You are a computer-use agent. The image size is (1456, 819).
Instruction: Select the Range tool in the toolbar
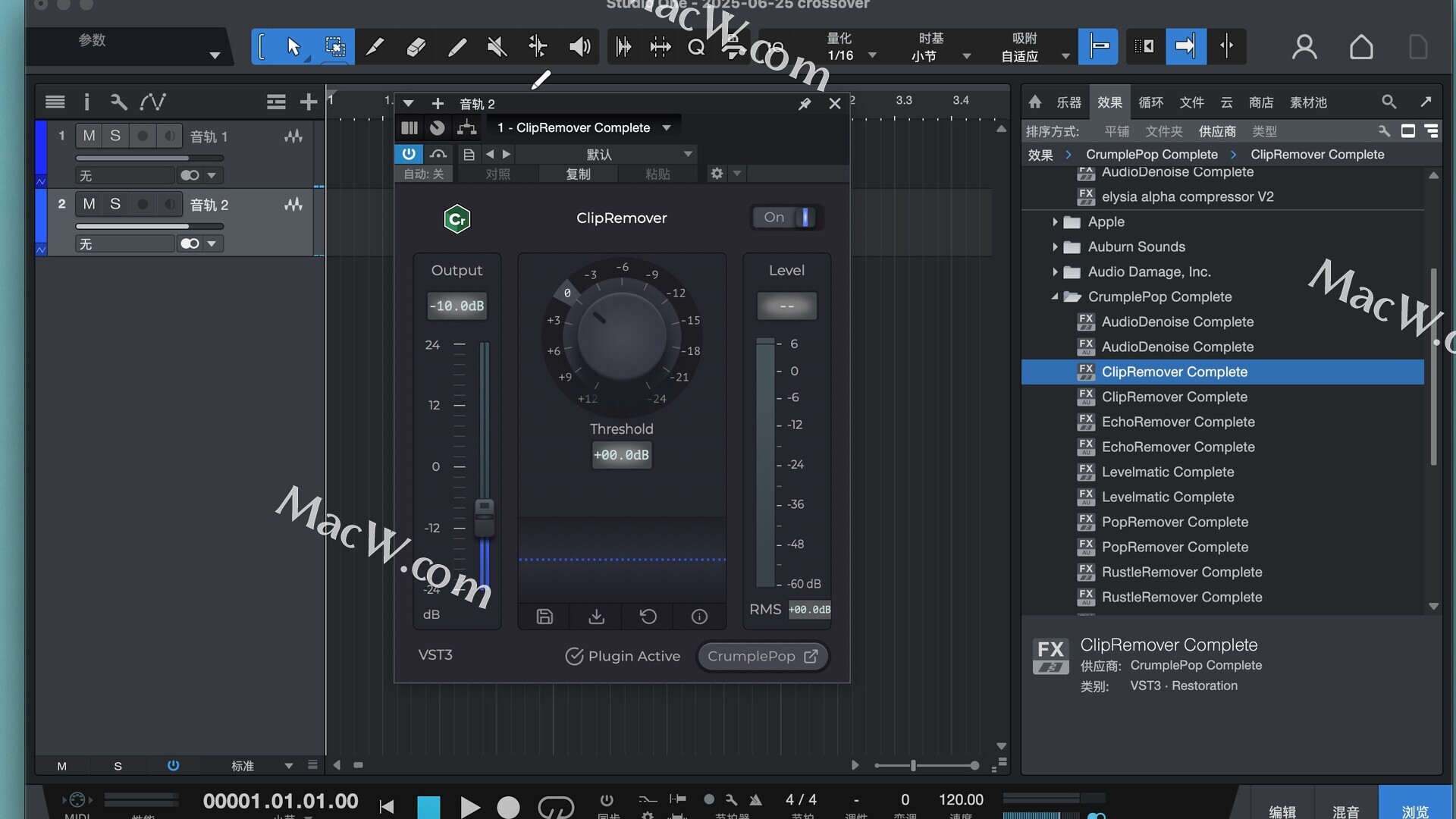click(334, 47)
